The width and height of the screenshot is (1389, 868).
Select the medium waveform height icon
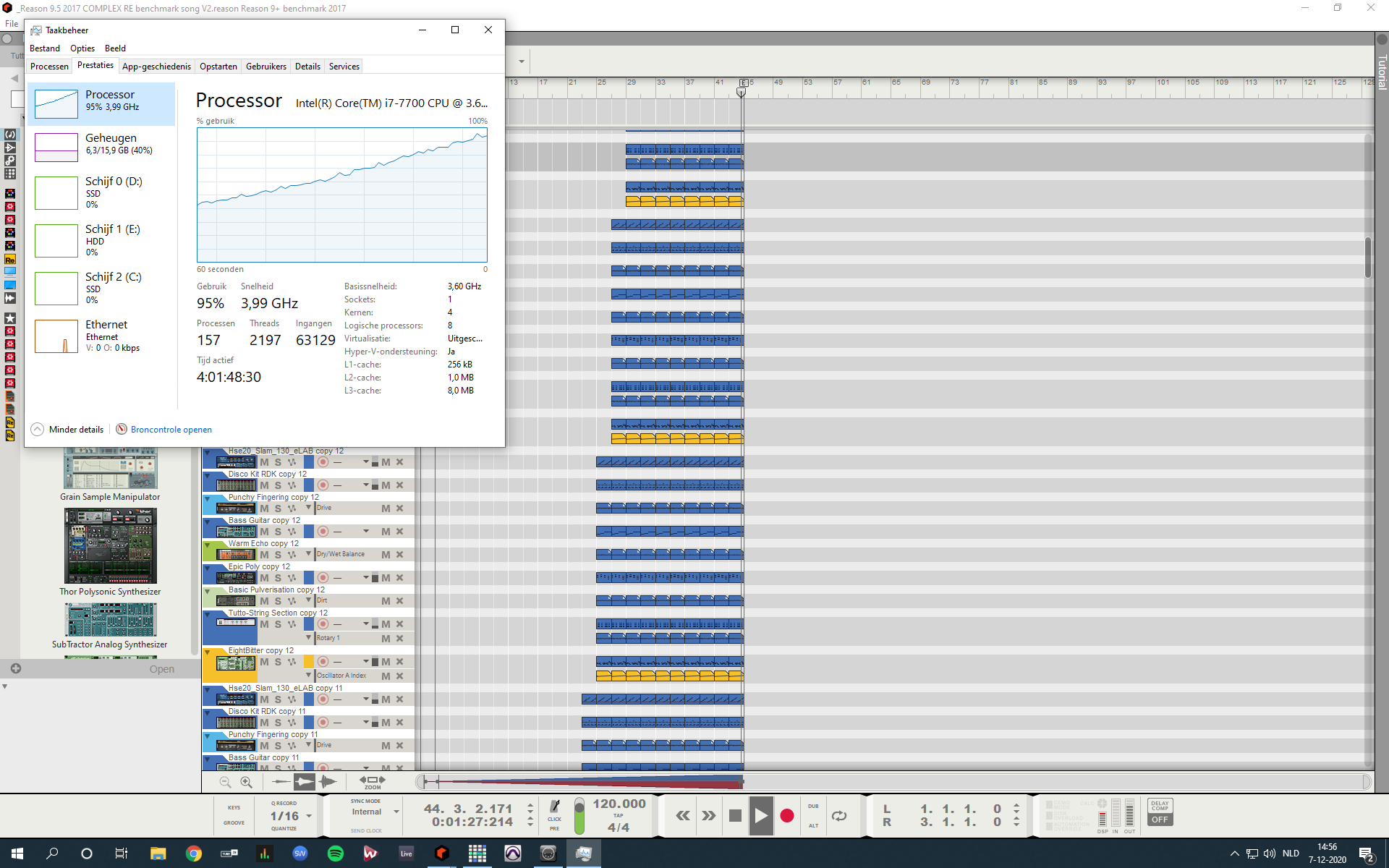(304, 781)
